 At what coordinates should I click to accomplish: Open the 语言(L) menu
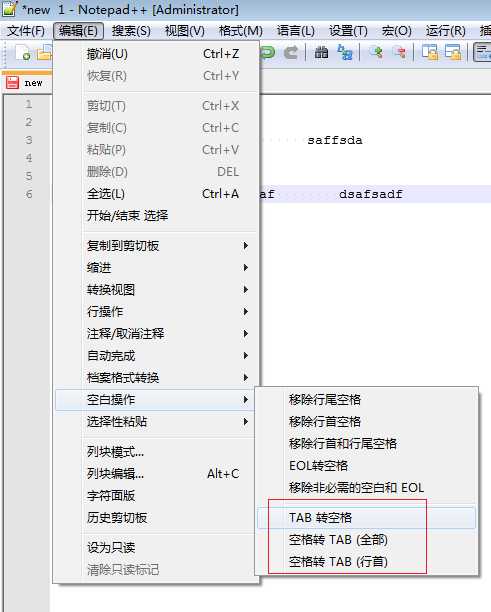(x=296, y=30)
